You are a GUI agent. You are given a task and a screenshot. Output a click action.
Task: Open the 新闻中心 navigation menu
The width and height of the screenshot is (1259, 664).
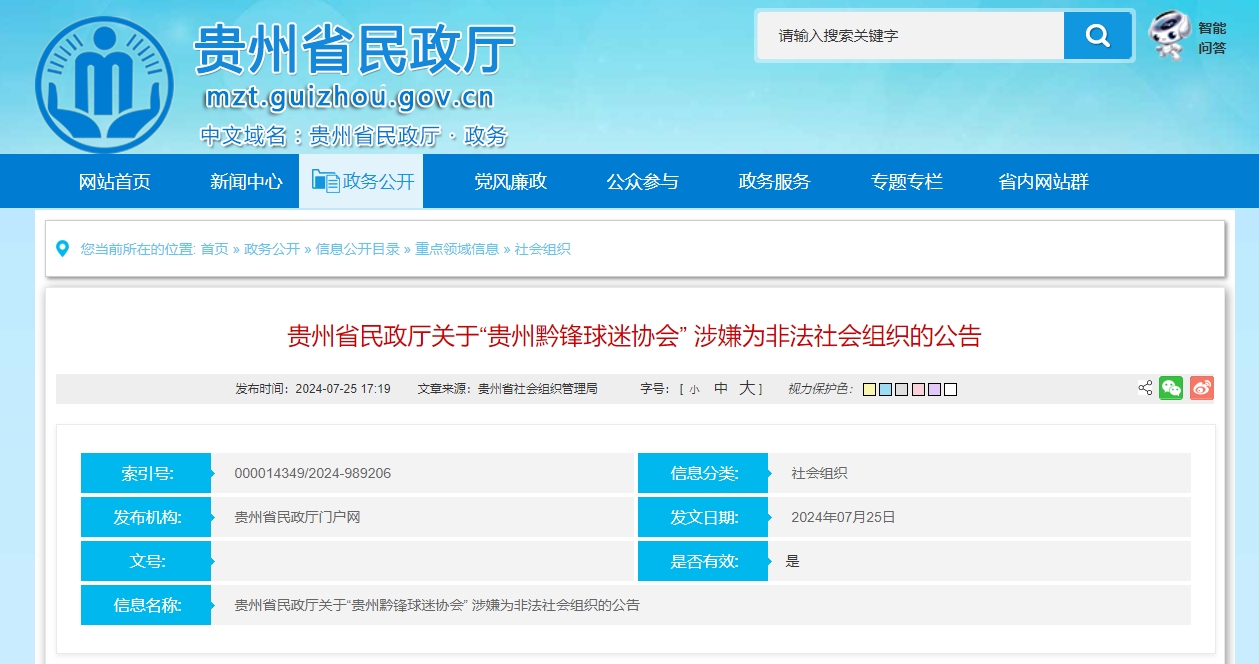(x=246, y=182)
